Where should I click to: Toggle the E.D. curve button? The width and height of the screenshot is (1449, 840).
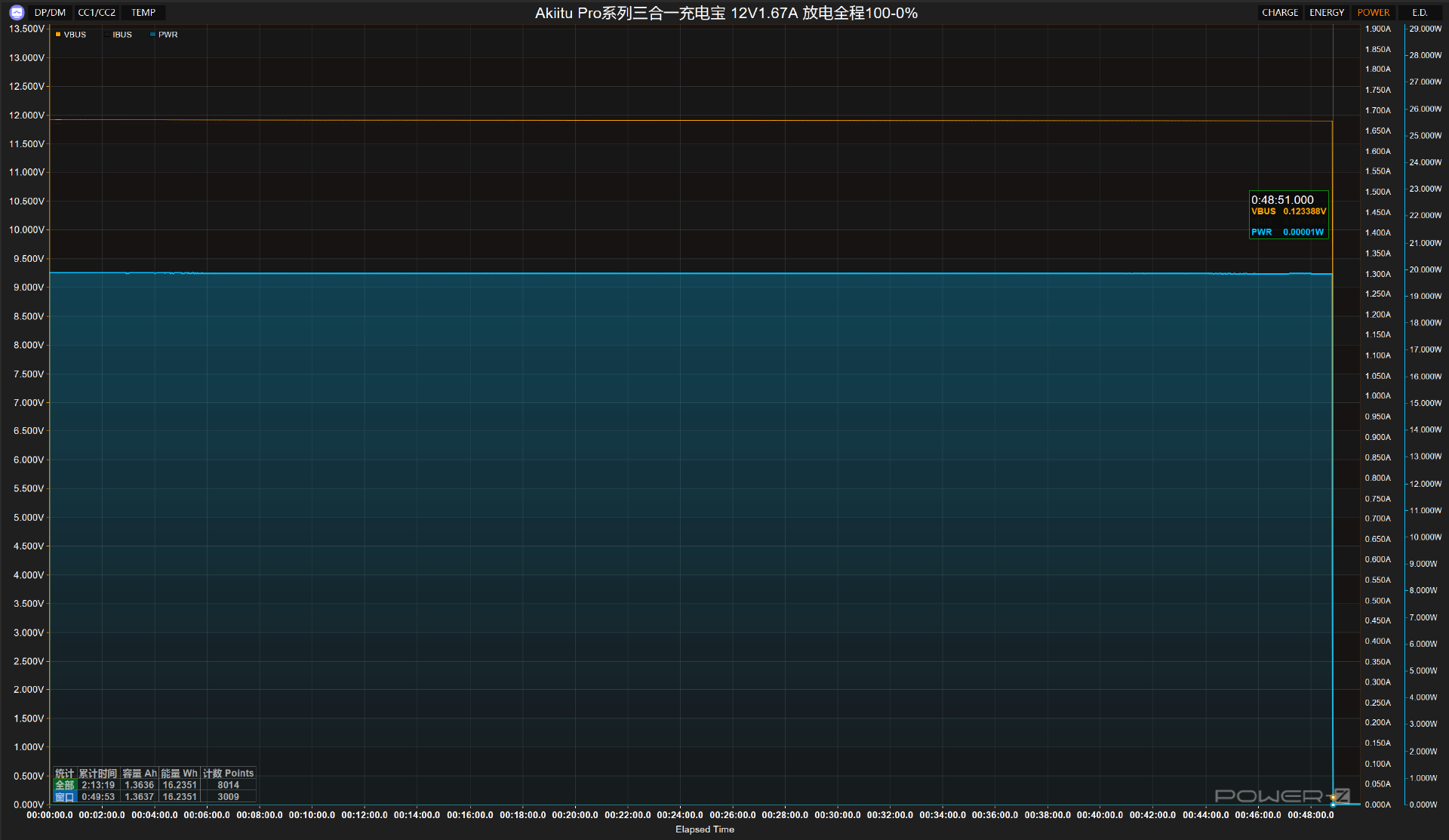point(1420,13)
